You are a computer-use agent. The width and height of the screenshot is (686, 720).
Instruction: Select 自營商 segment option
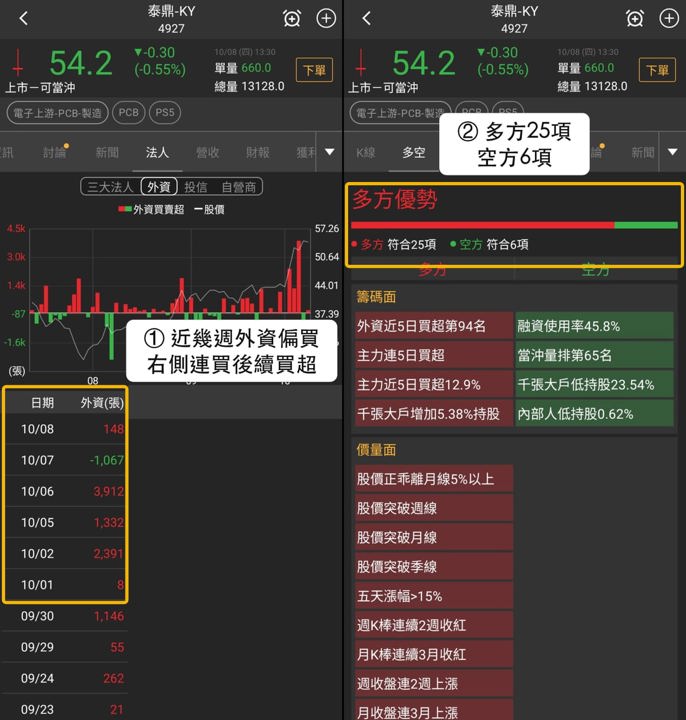[238, 187]
